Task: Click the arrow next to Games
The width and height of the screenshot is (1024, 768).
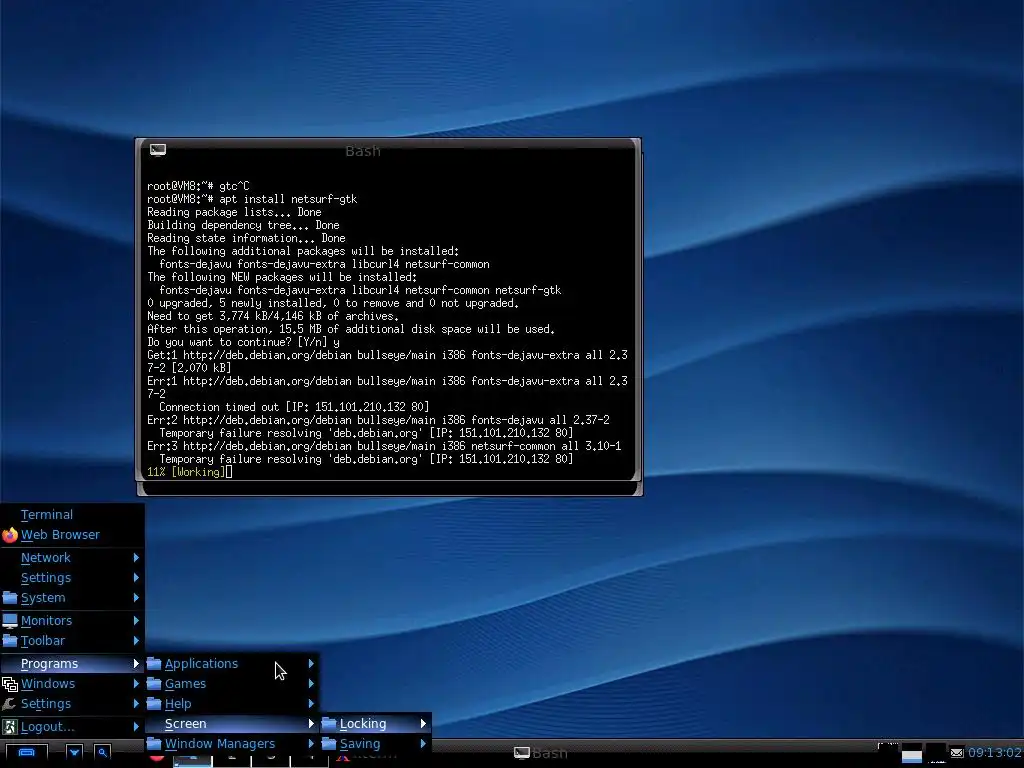Action: click(x=311, y=684)
